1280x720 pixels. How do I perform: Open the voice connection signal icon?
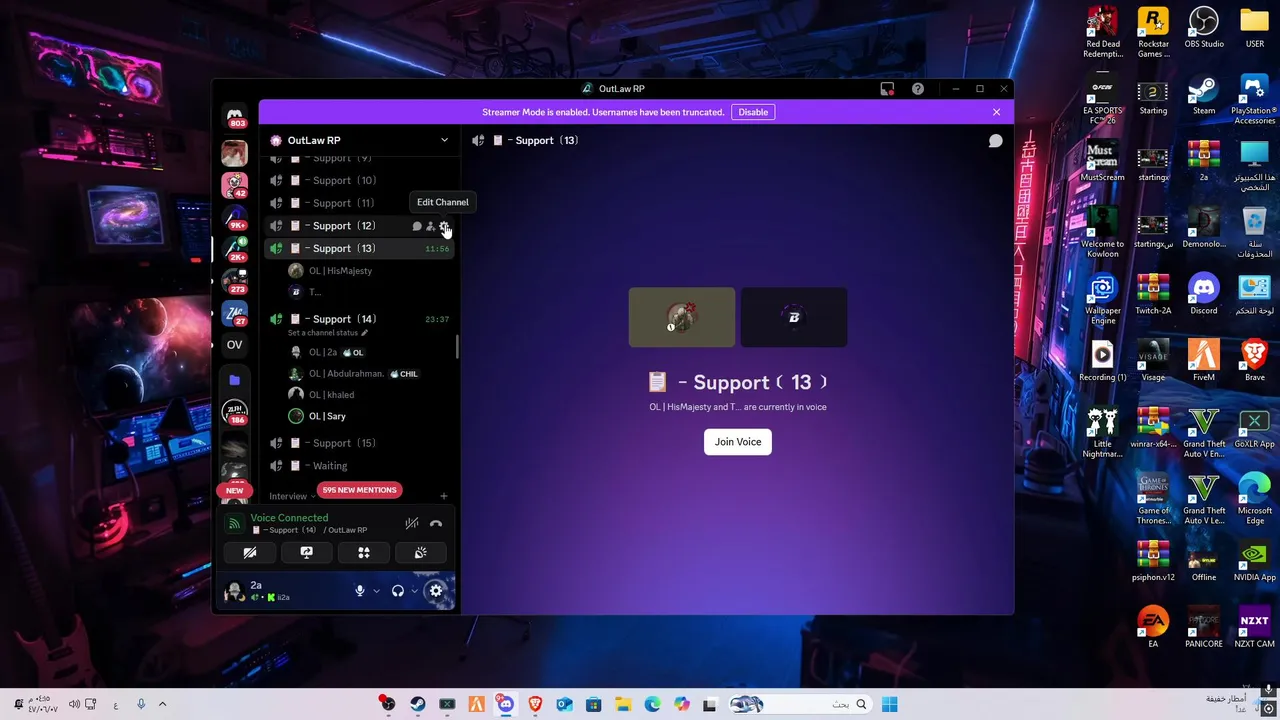[234, 523]
